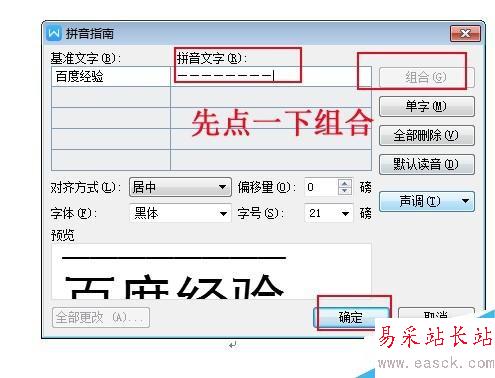Close the 拼音指南 dialog
This screenshot has height=378, width=495.
[x=465, y=33]
